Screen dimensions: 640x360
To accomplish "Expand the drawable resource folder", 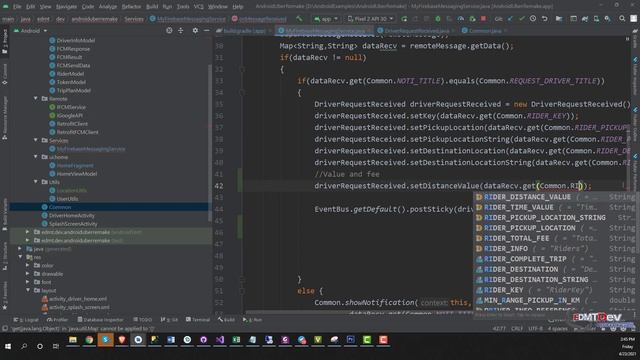I will (28, 273).
